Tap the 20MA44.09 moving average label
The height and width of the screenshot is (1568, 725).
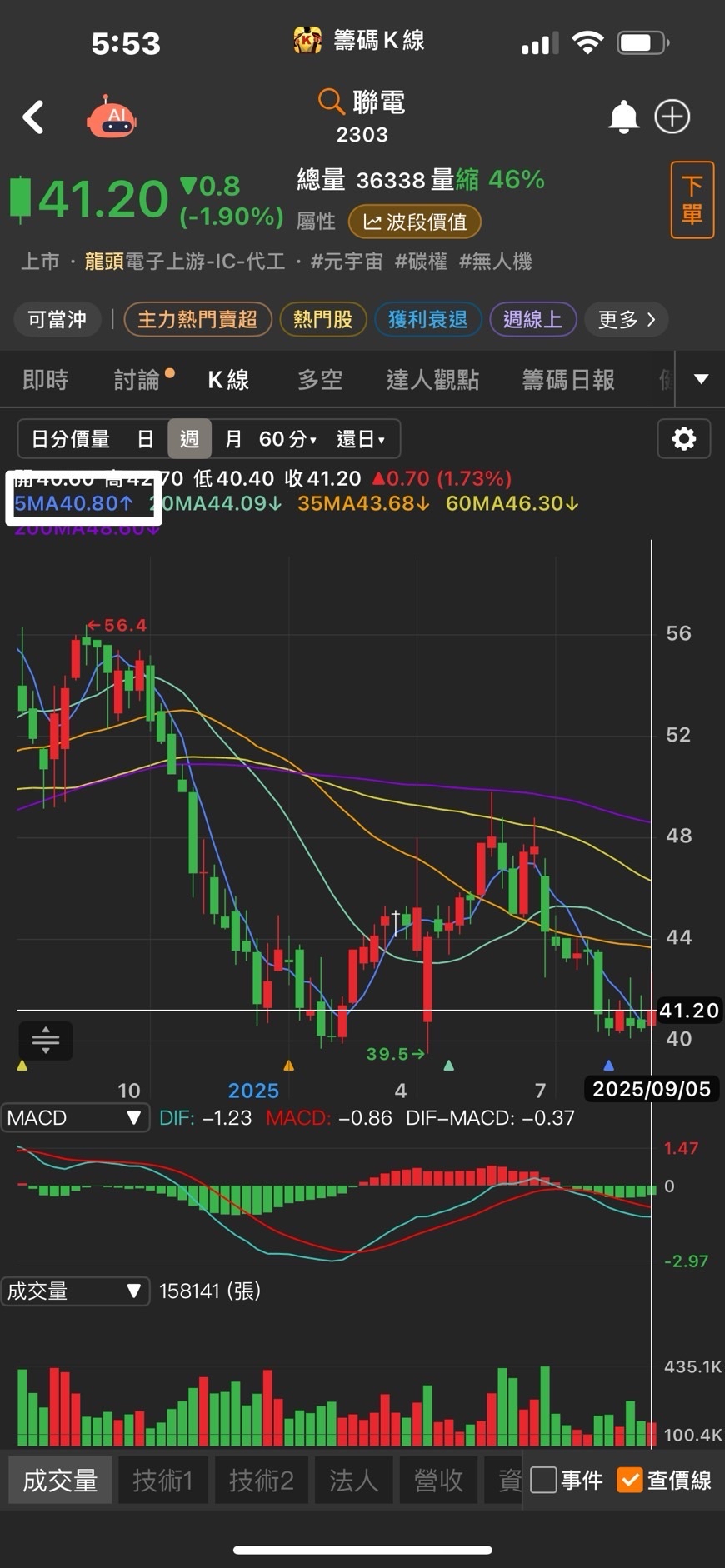tap(216, 503)
